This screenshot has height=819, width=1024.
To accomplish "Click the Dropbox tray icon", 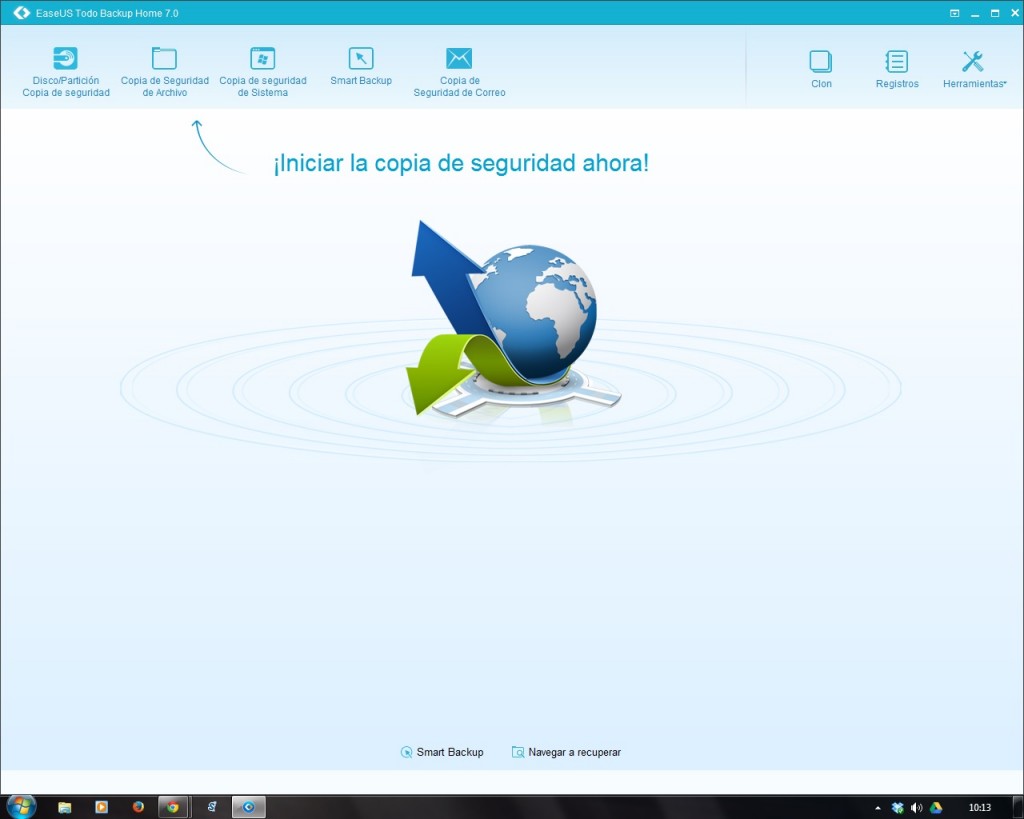I will [x=897, y=807].
